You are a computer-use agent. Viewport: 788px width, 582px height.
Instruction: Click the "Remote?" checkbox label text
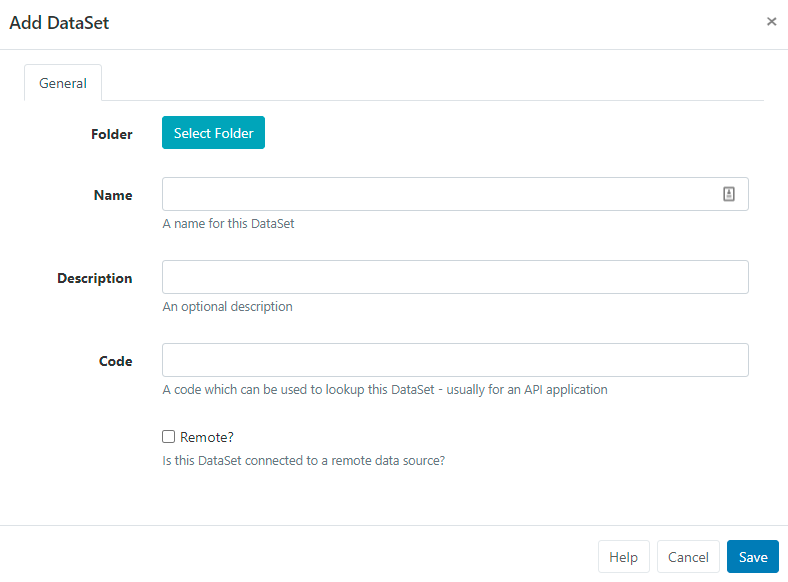(206, 437)
